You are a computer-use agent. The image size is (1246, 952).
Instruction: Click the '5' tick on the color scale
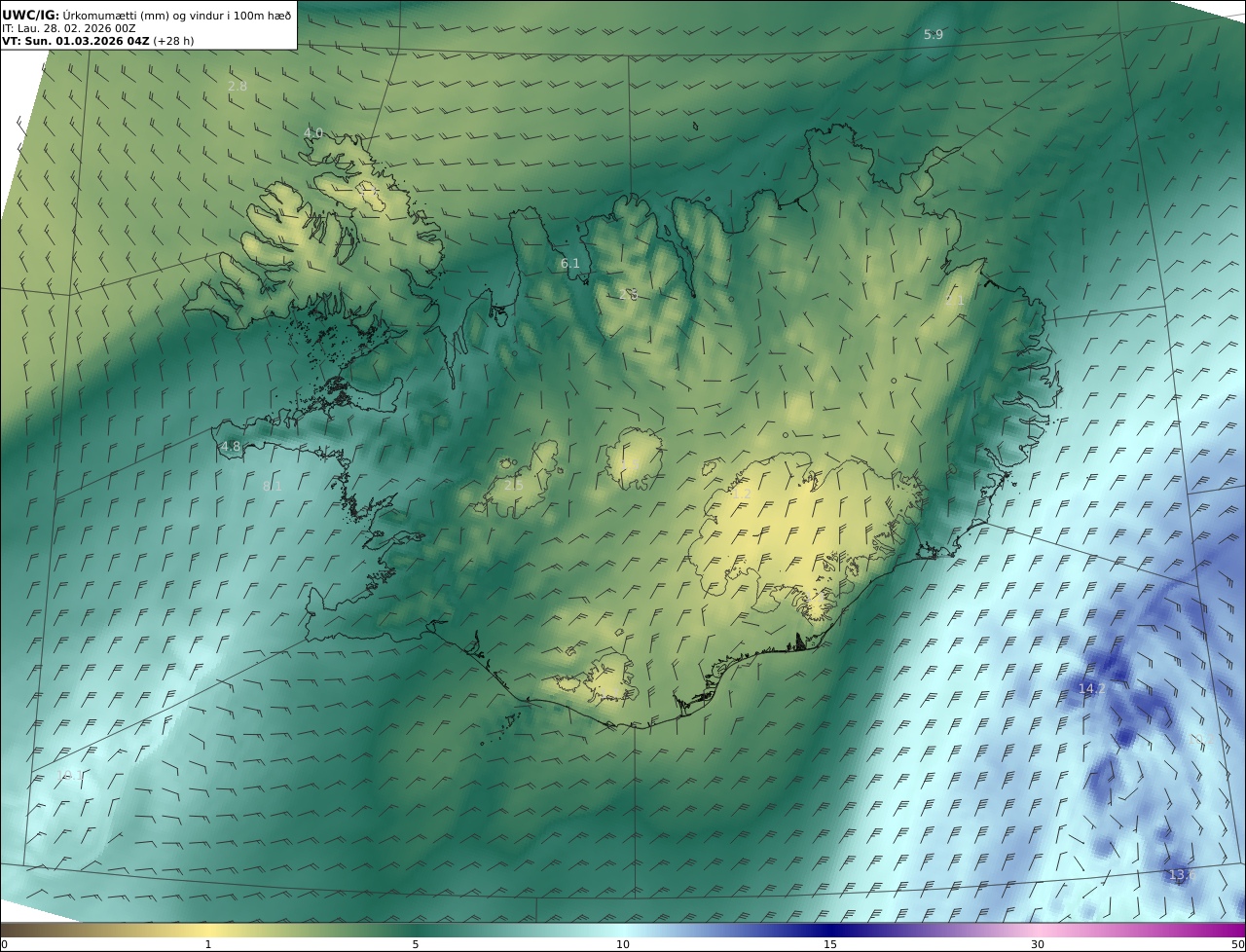pyautogui.click(x=416, y=944)
